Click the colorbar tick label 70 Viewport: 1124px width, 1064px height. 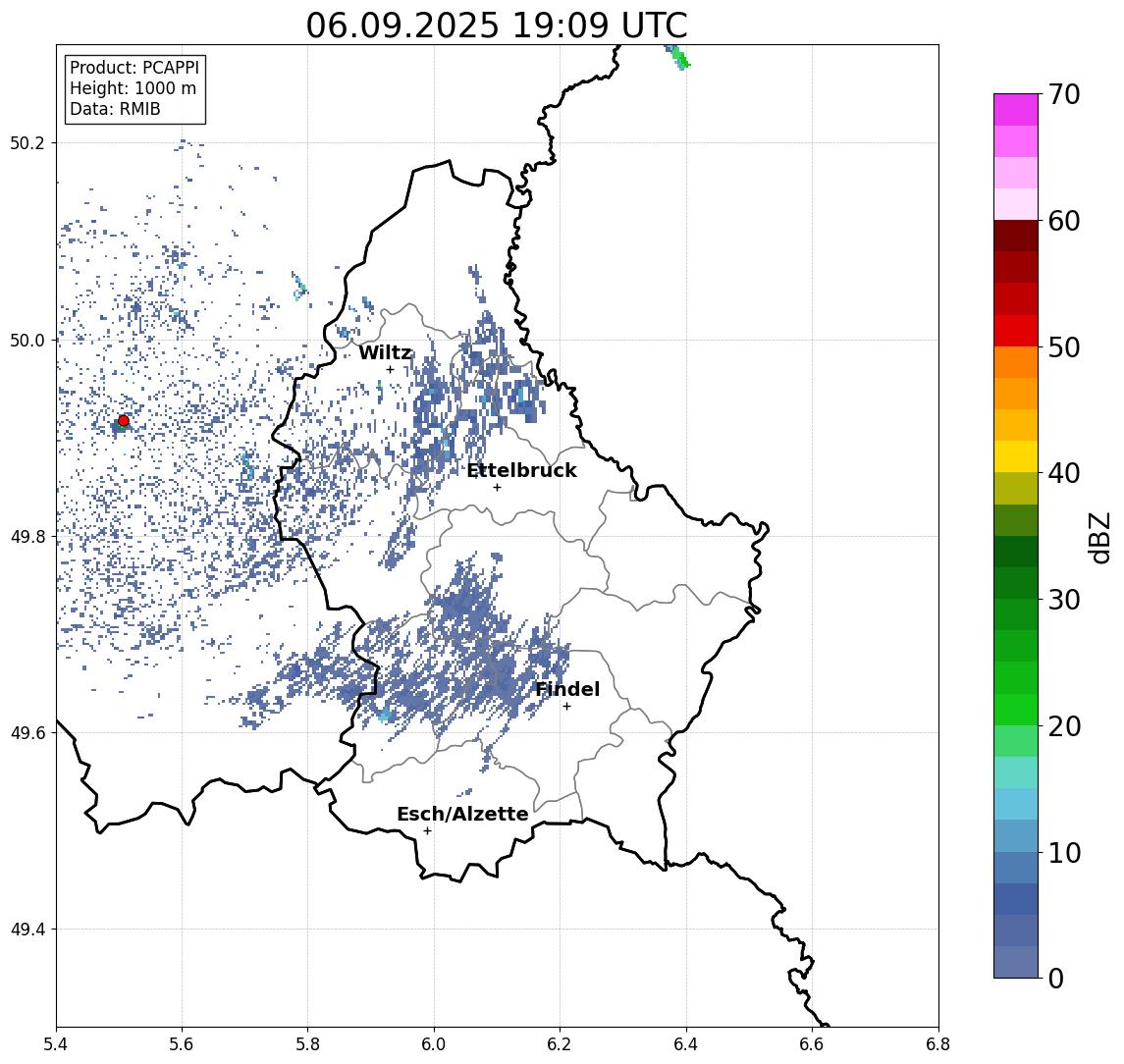coord(1064,94)
